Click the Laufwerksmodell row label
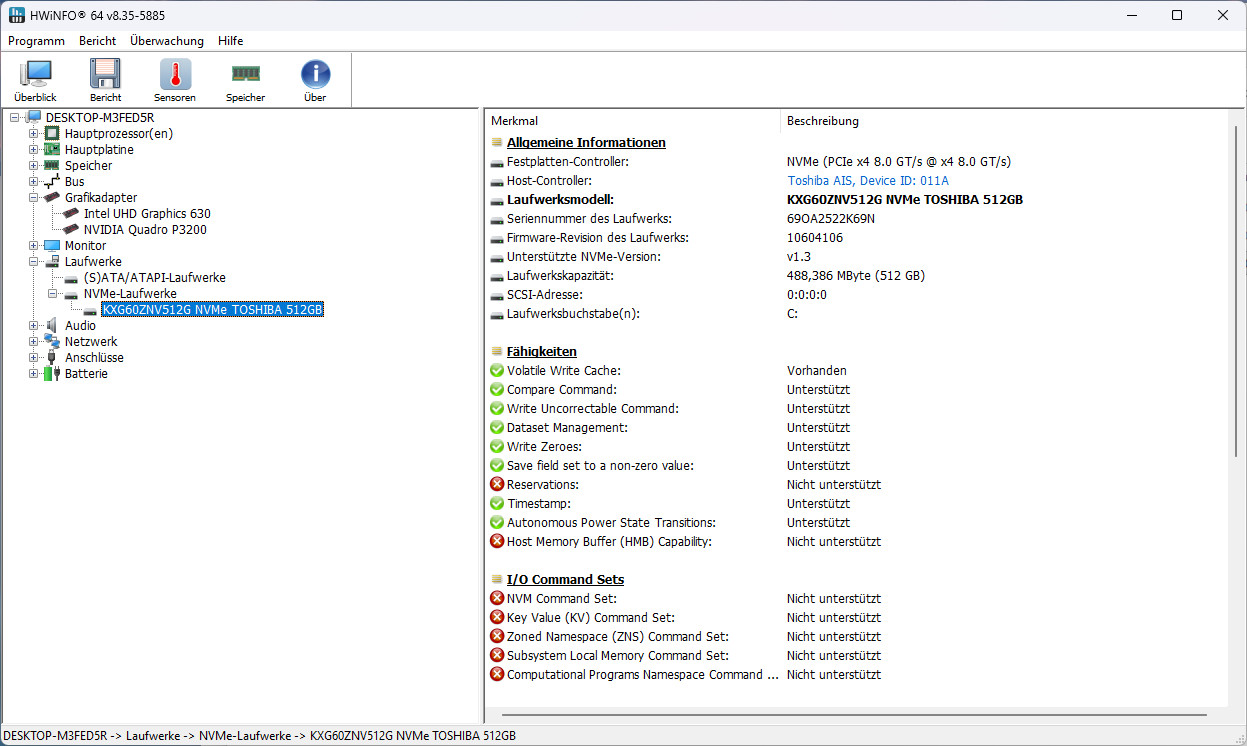Screen dimensions: 1247x746 click(x=560, y=200)
